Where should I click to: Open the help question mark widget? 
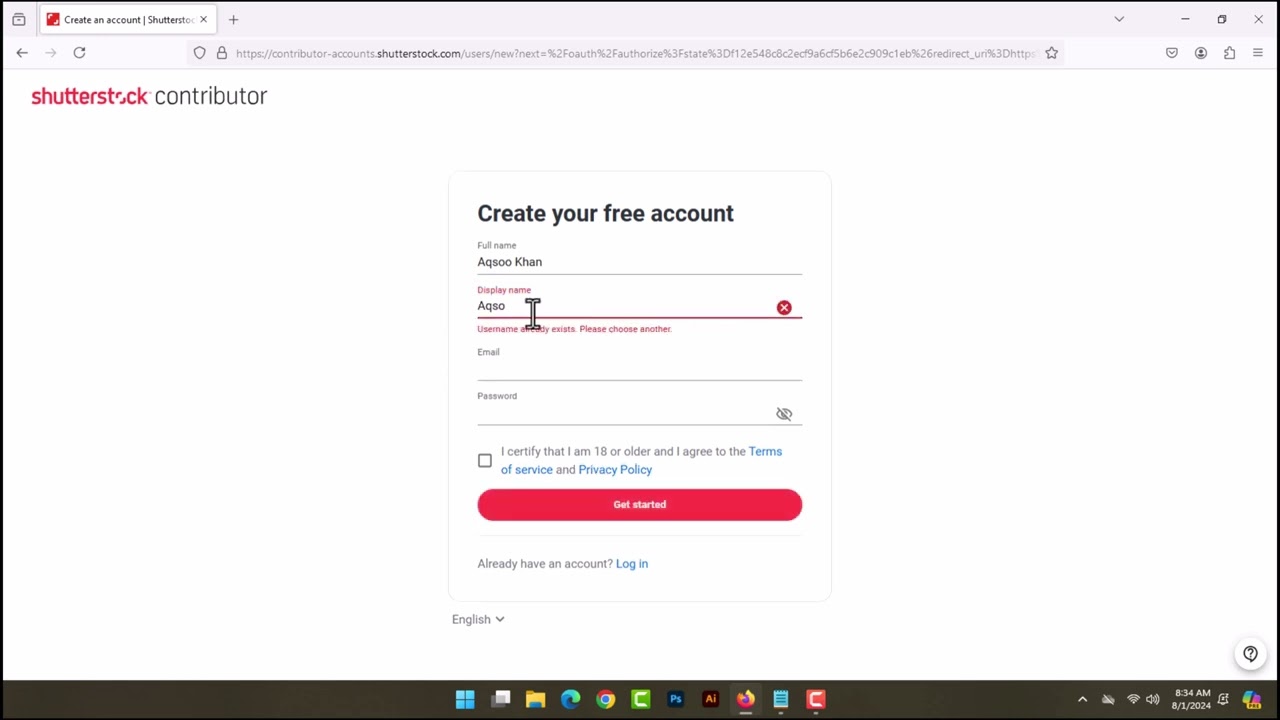pyautogui.click(x=1250, y=654)
